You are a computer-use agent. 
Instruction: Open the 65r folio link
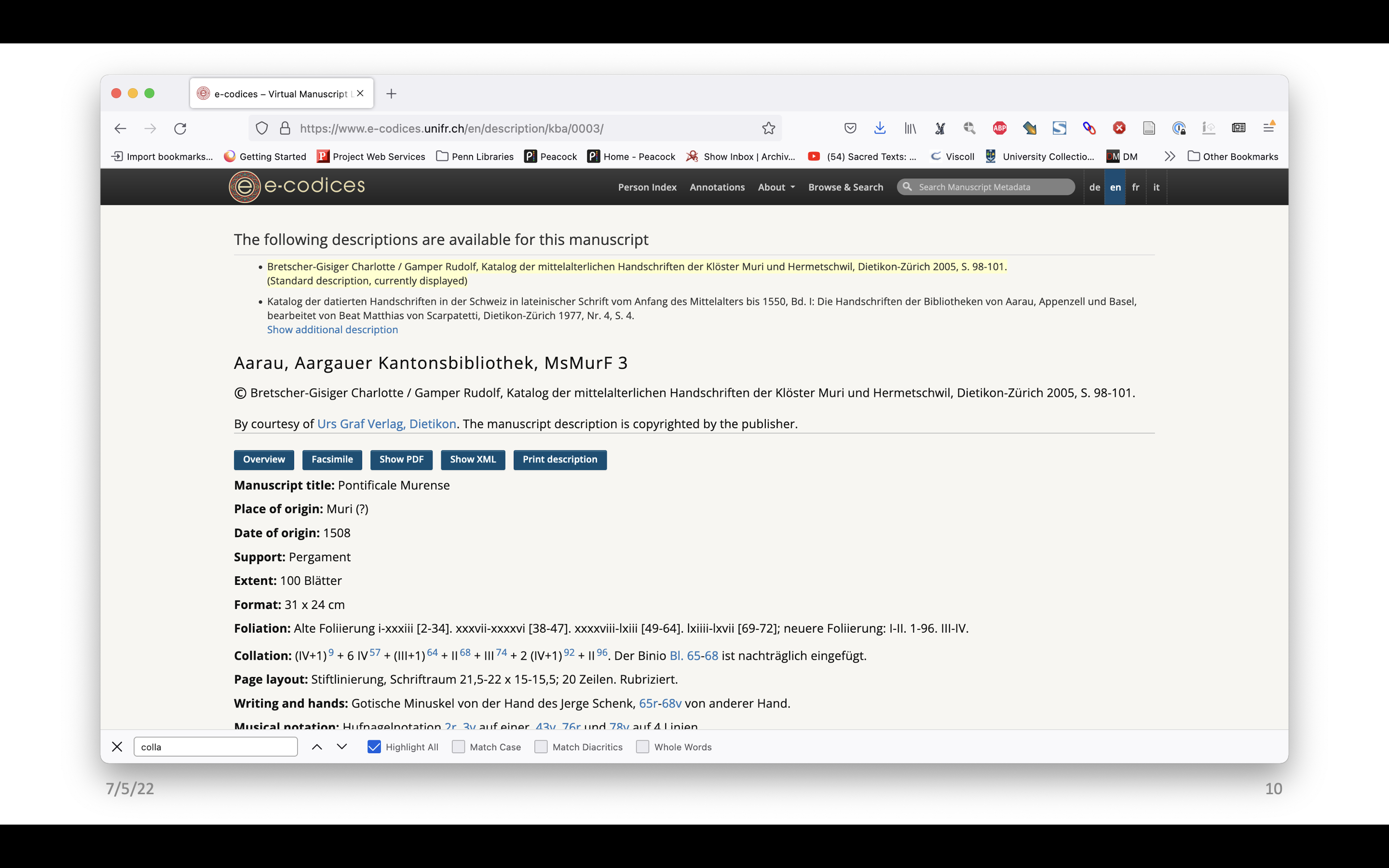click(649, 703)
